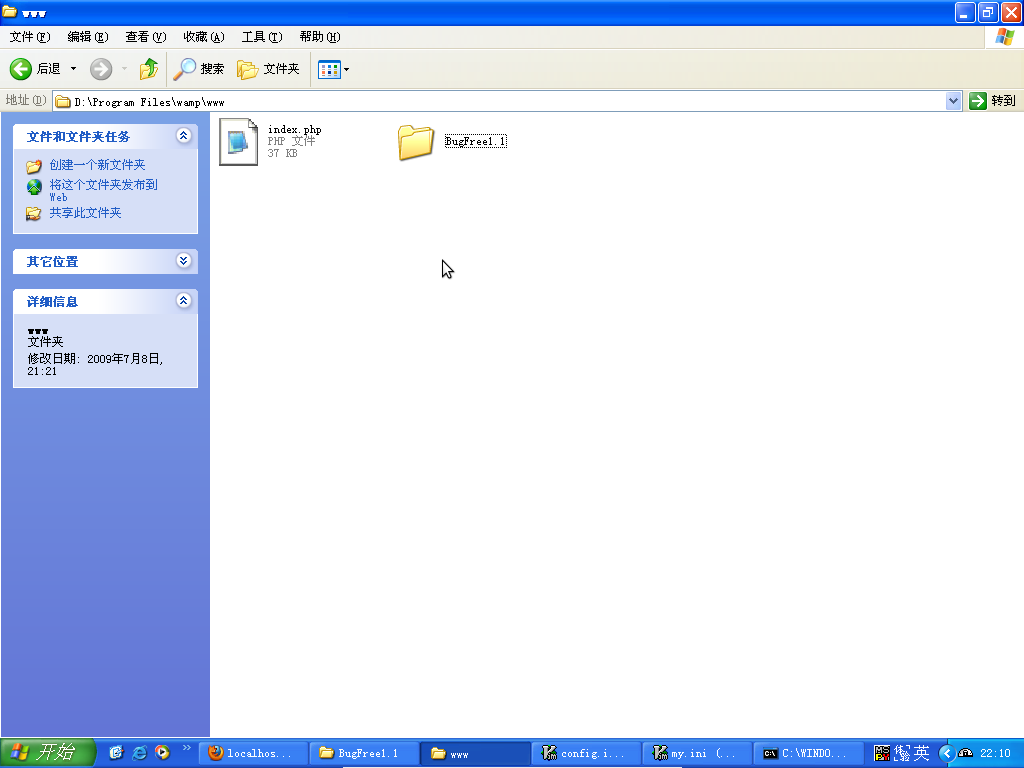Click the WAMP tray gauge icon
Screen dimensions: 1024x768
(x=966, y=754)
